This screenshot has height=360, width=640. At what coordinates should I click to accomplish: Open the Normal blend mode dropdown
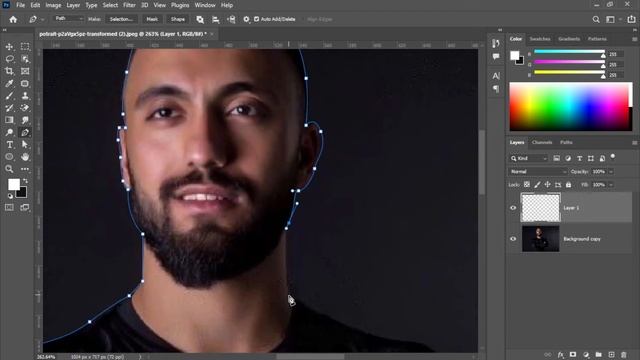point(538,172)
